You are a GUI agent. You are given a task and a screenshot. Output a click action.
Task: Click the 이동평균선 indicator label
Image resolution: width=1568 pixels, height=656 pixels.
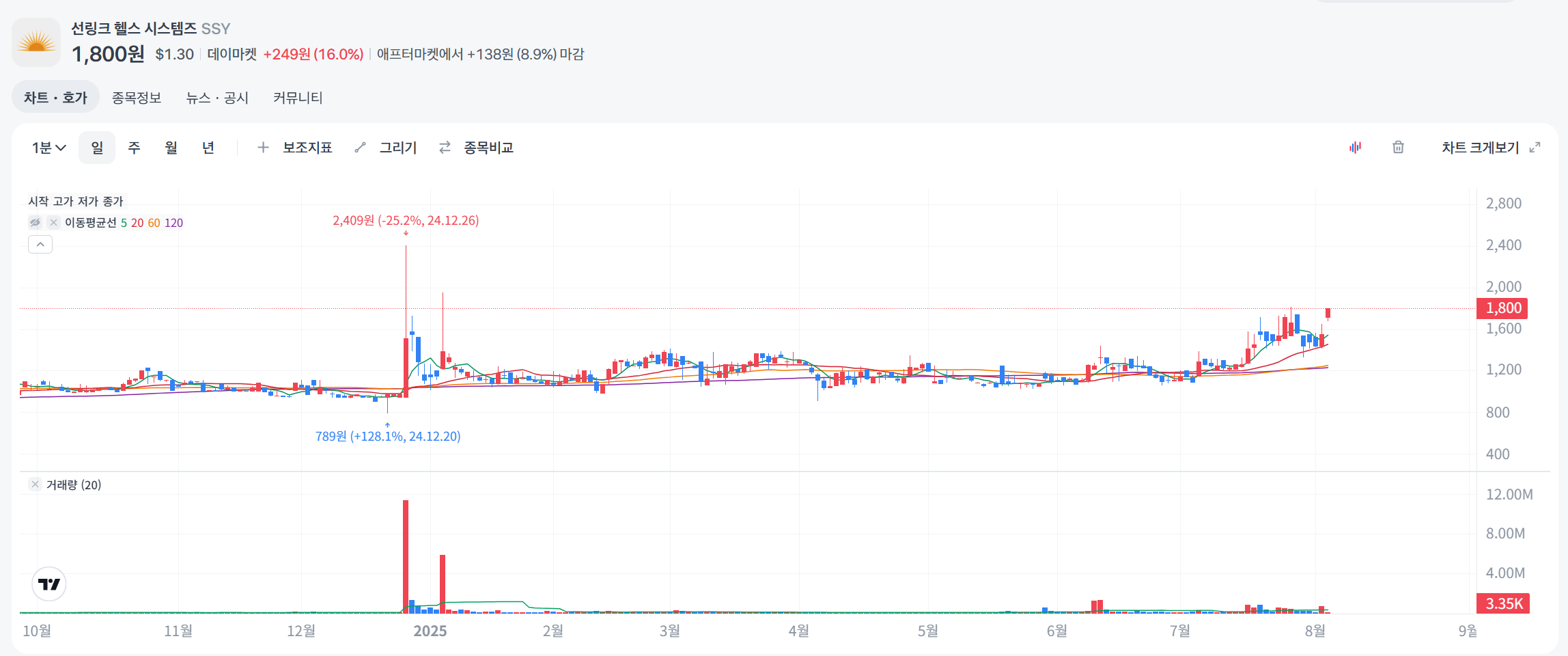90,223
